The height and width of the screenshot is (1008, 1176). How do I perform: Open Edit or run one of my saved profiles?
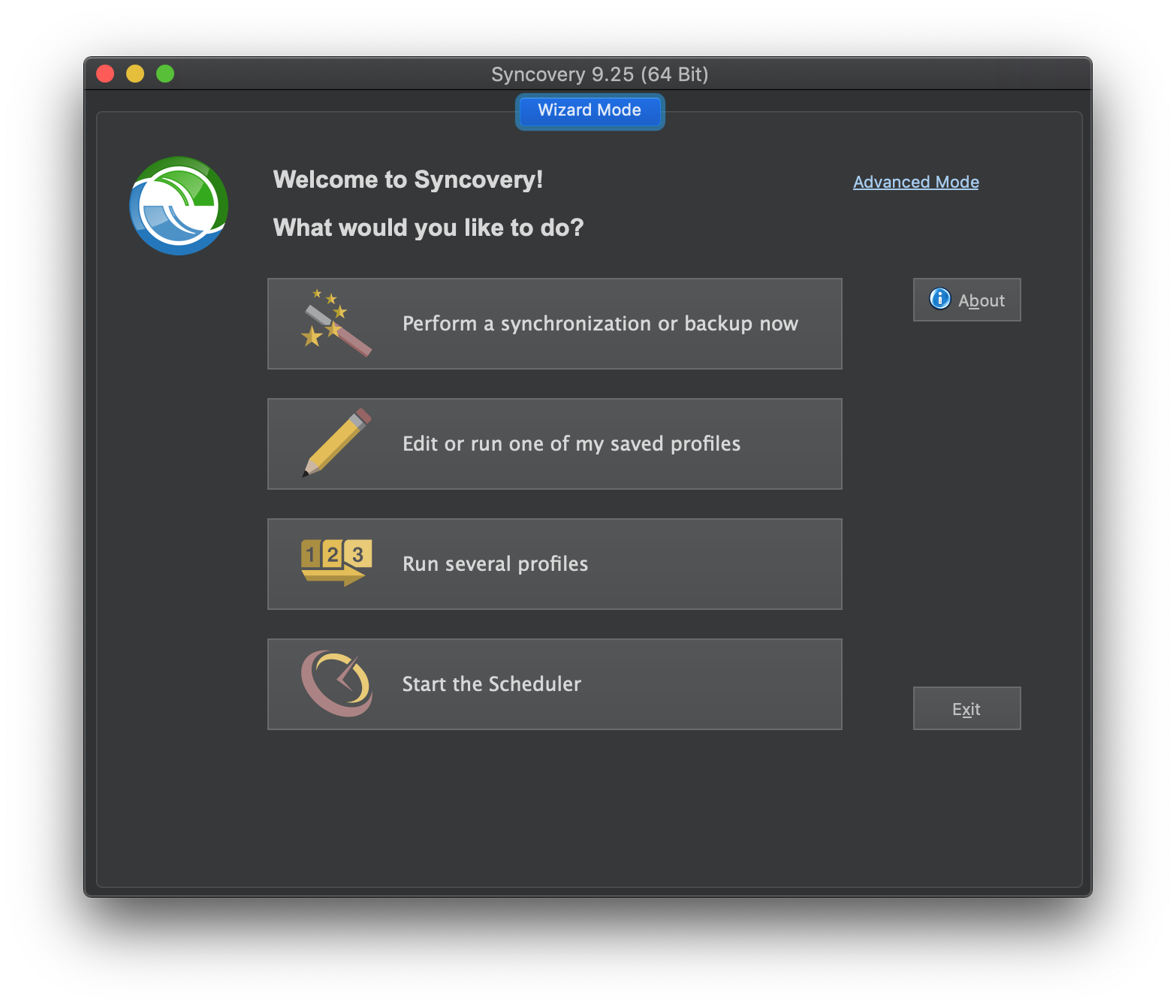pos(555,444)
